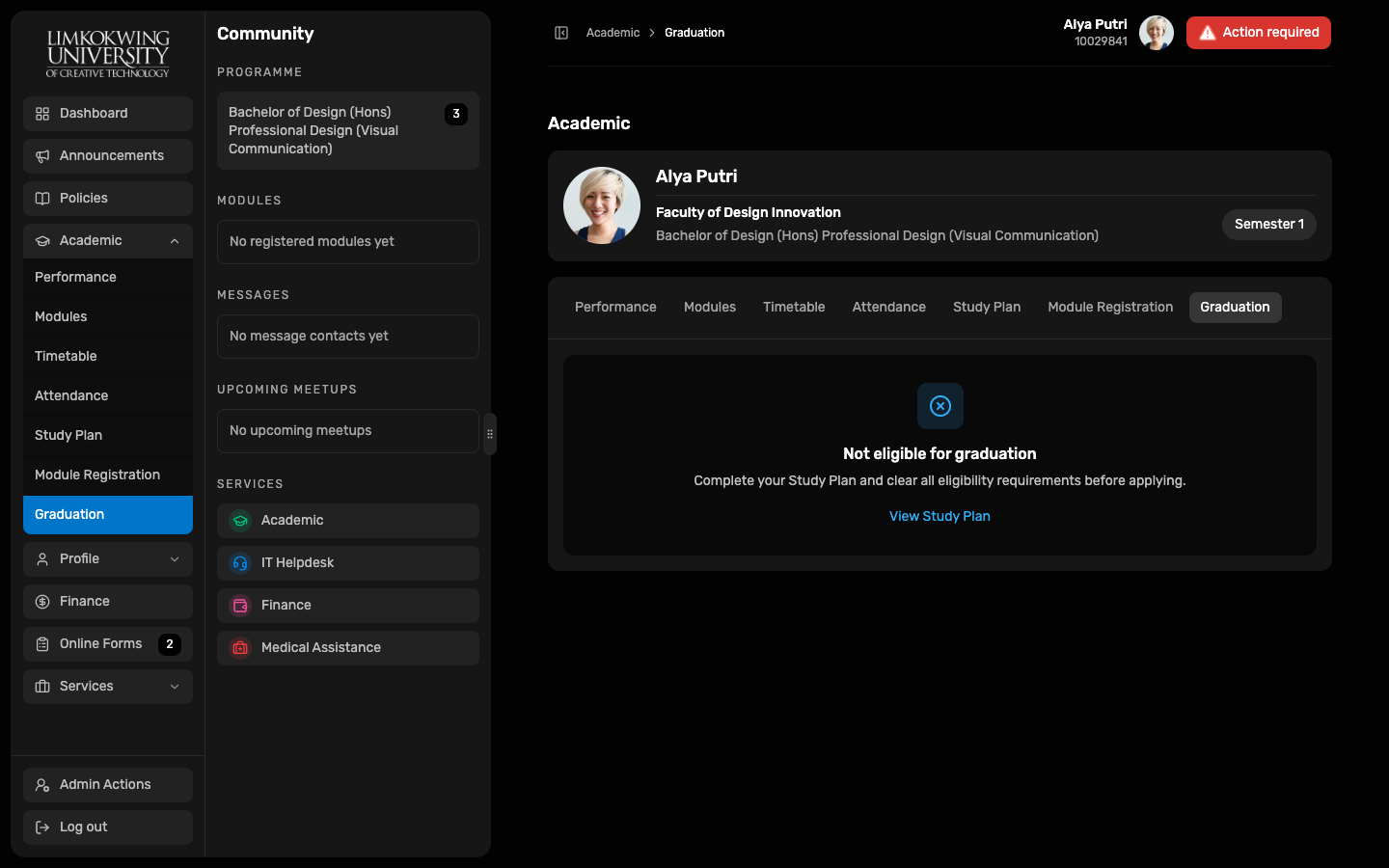Click the Academic graduation cap sidebar icon
Image resolution: width=1389 pixels, height=868 pixels.
pyautogui.click(x=42, y=241)
